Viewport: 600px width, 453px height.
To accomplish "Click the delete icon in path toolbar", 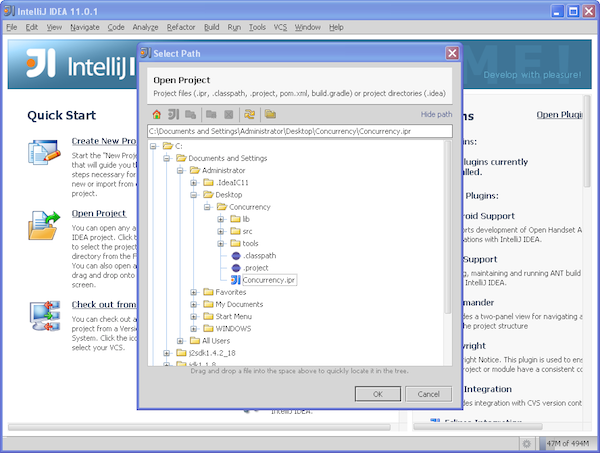I will tap(228, 114).
